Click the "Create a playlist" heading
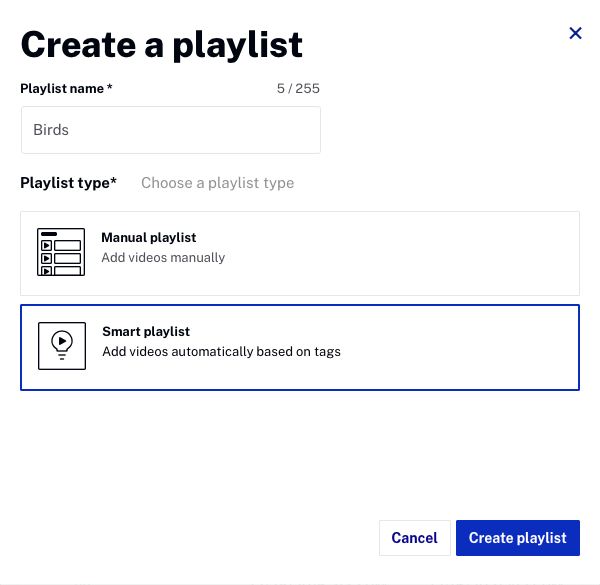Viewport: 600px width, 585px height. click(x=161, y=44)
